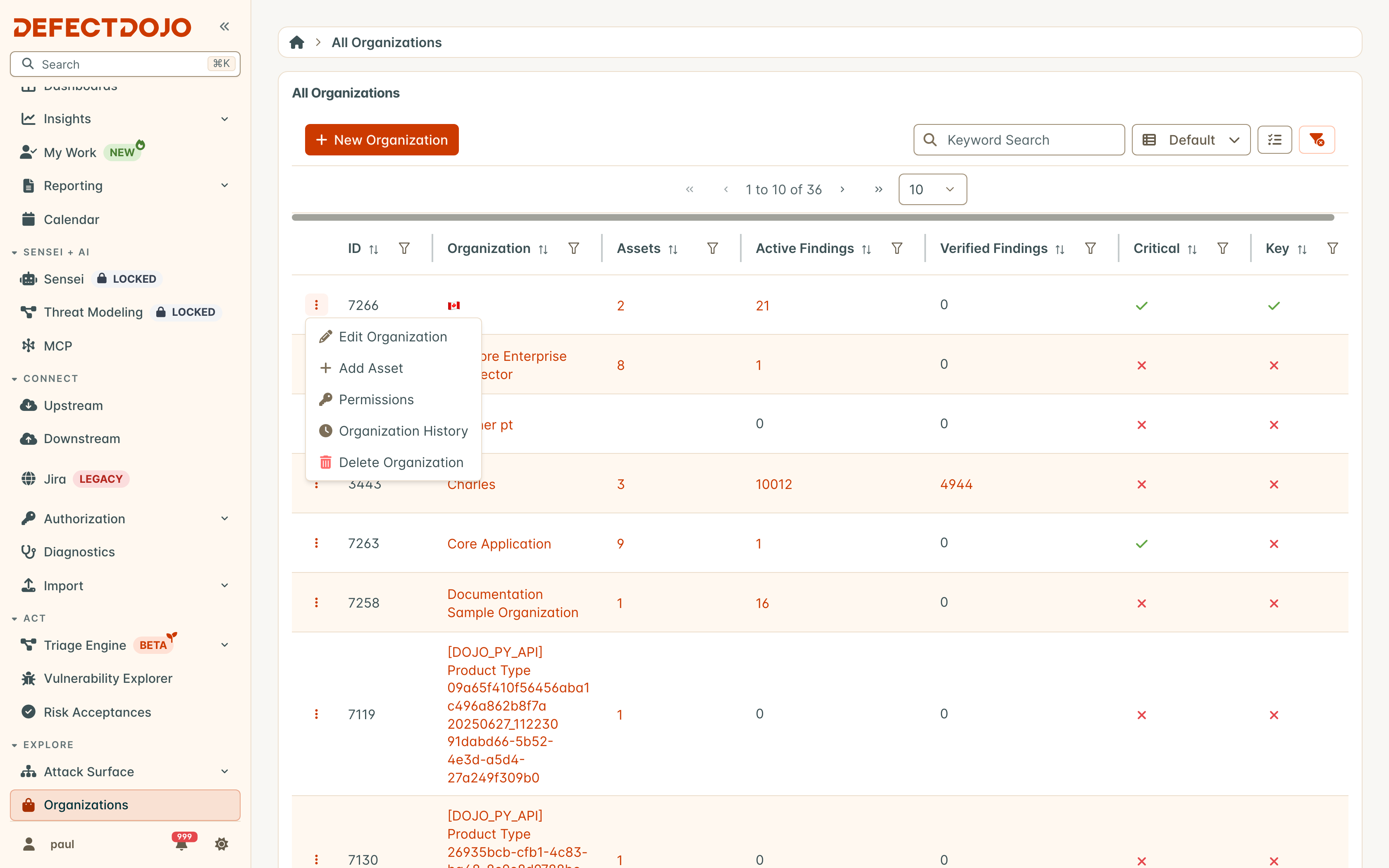Open column checklist settings icon
Image resolution: width=1389 pixels, height=868 pixels.
1274,140
